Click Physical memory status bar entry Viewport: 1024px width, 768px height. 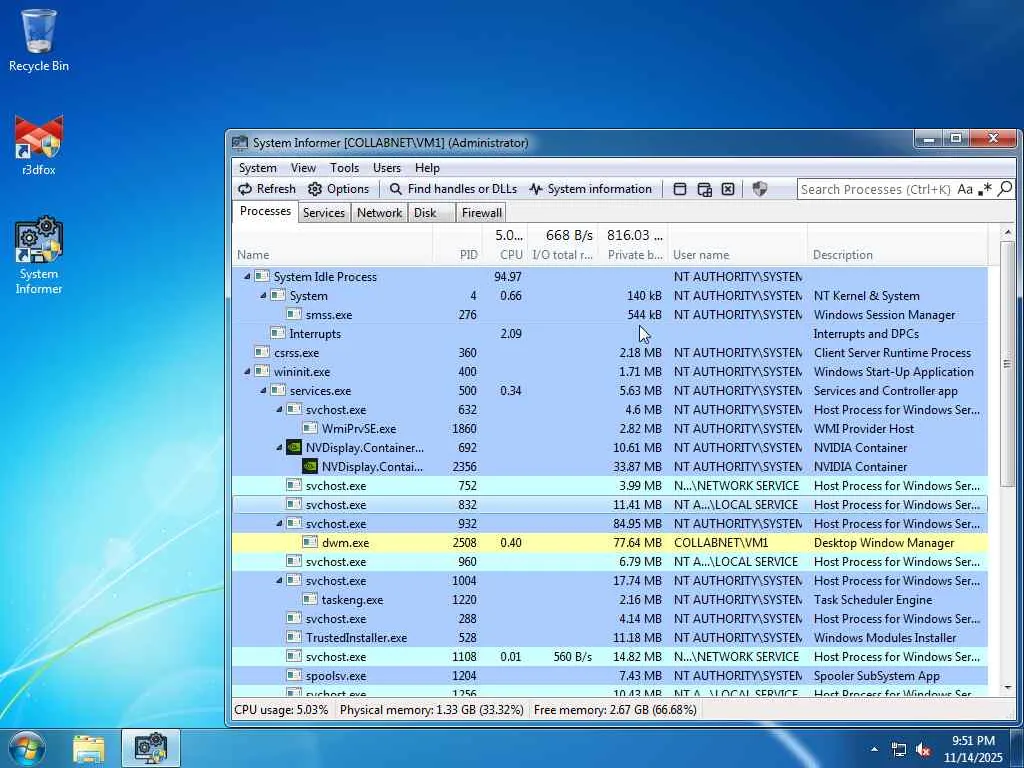pyautogui.click(x=432, y=709)
